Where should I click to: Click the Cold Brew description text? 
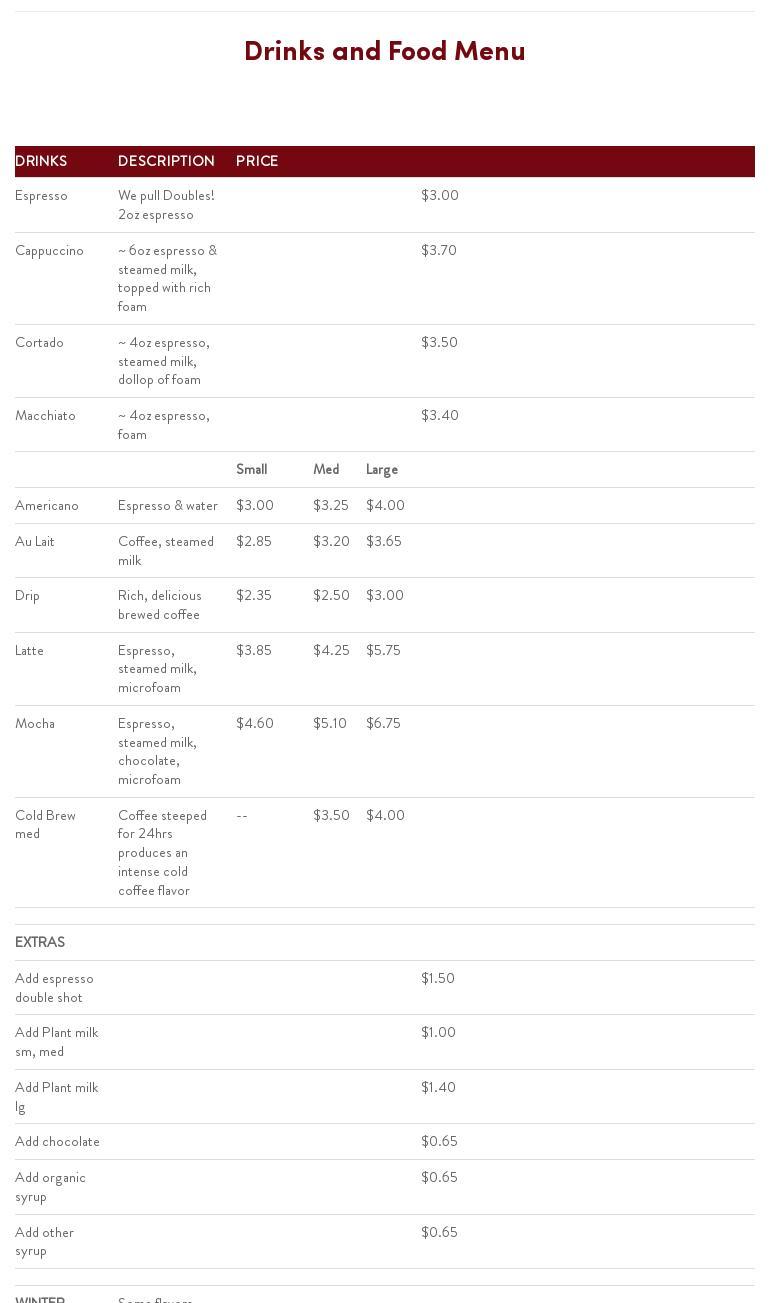[163, 852]
